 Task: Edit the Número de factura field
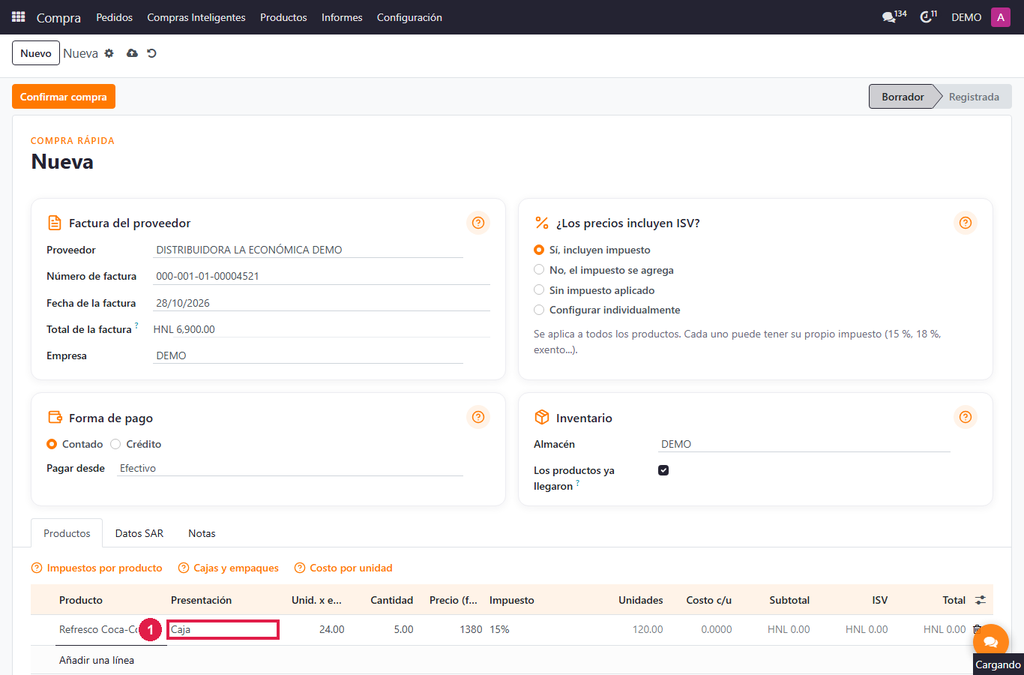click(321, 276)
